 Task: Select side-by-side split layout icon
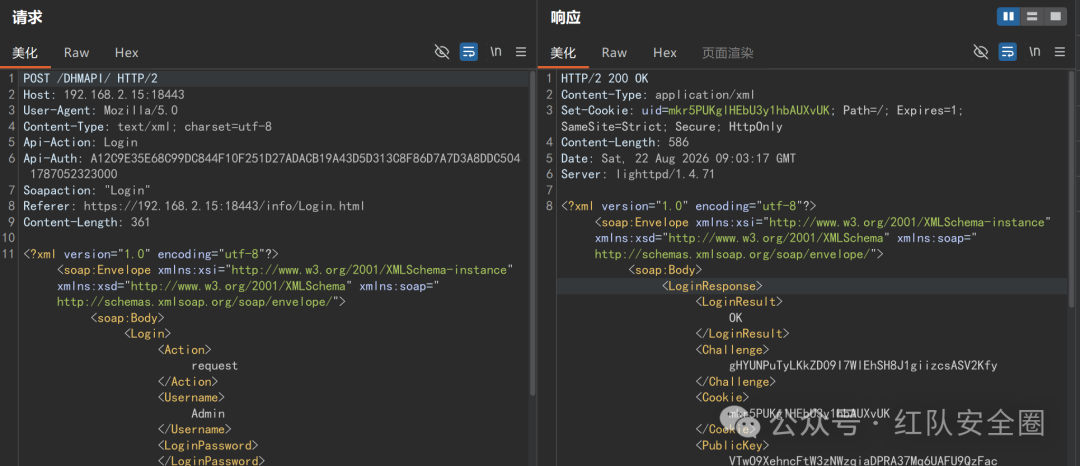coord(1008,17)
